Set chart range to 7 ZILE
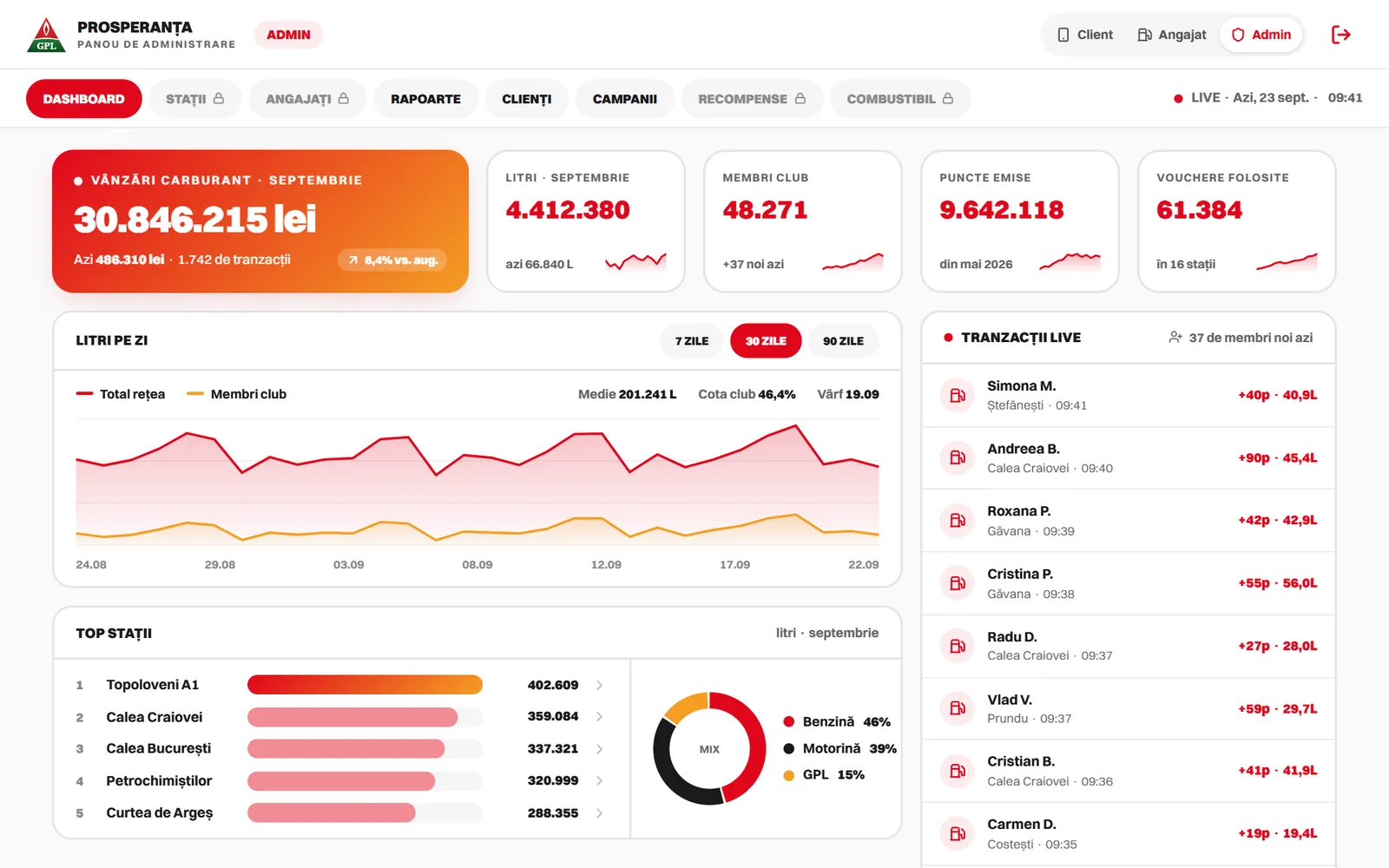 pyautogui.click(x=692, y=340)
